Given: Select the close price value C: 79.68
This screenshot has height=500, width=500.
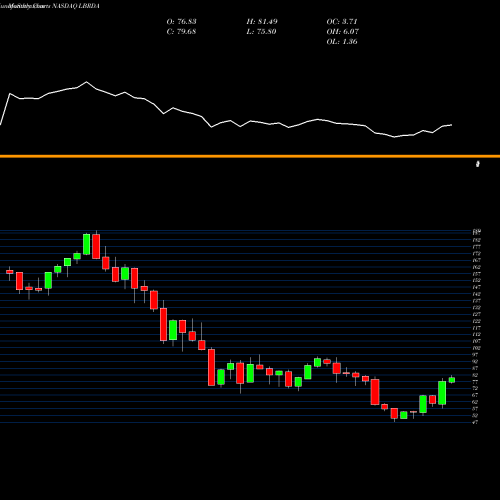Looking at the screenshot, I should pos(181,32).
